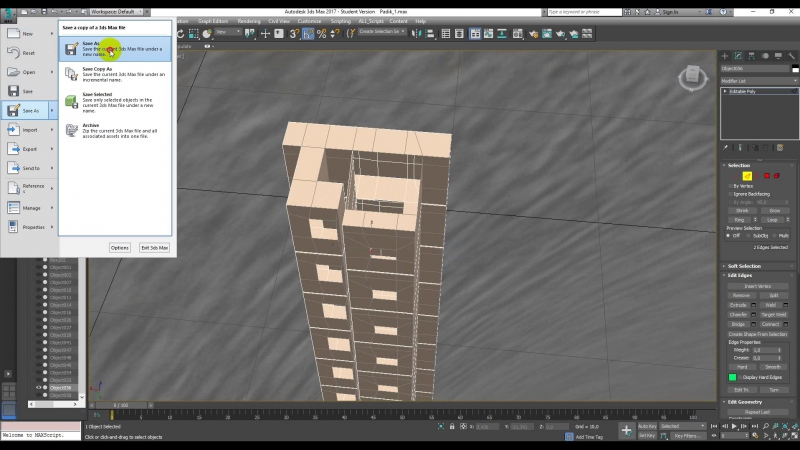Screen dimensions: 800x450
Task: Open the Import submenu
Action: point(30,130)
